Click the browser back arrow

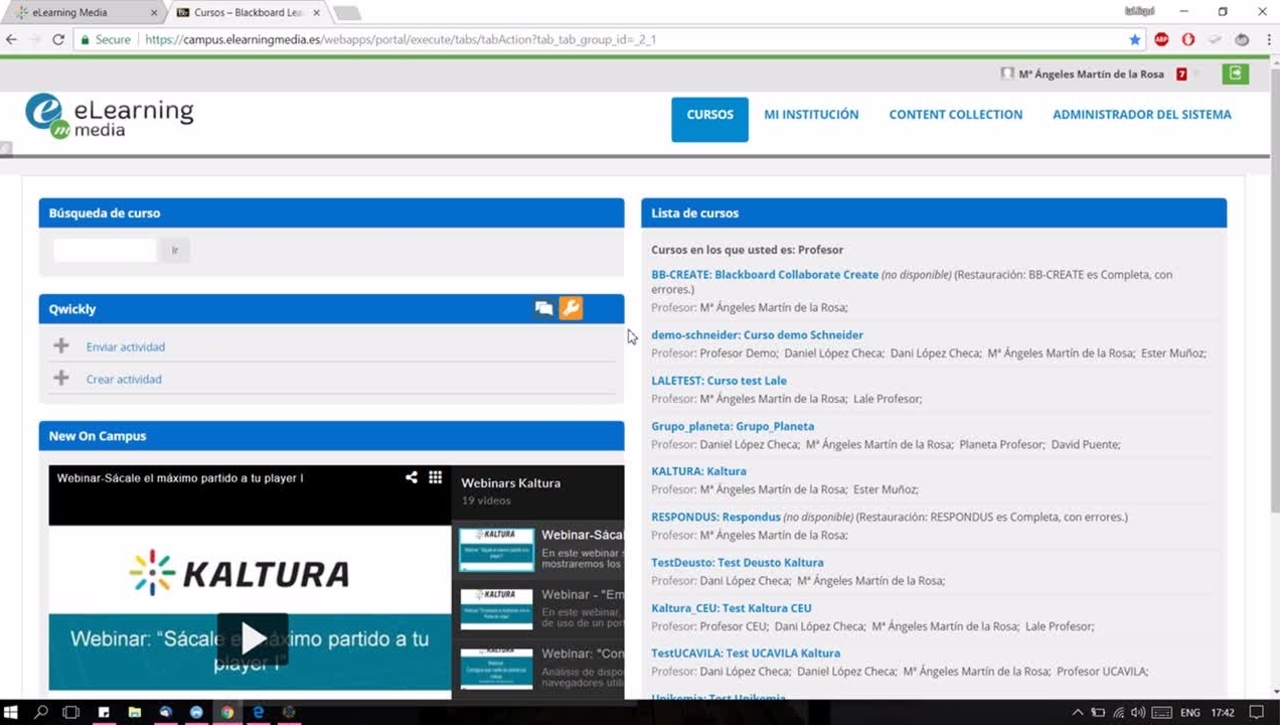coord(12,40)
